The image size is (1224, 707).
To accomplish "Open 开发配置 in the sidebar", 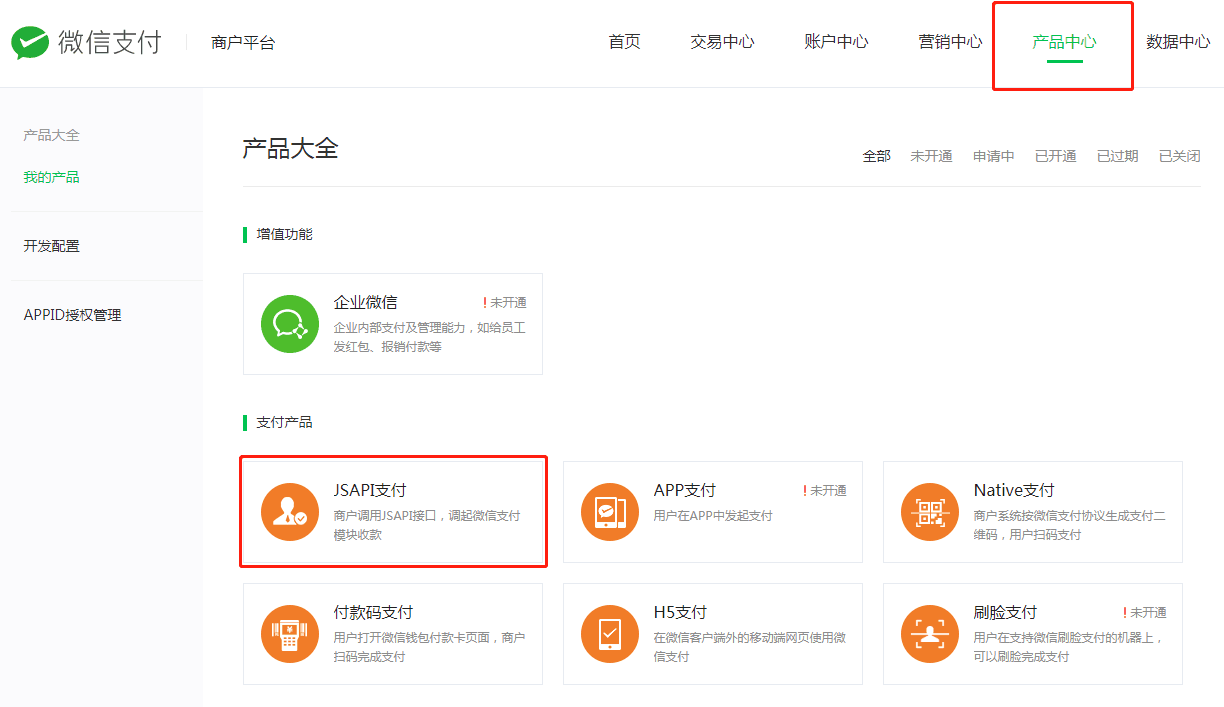I will coord(51,246).
